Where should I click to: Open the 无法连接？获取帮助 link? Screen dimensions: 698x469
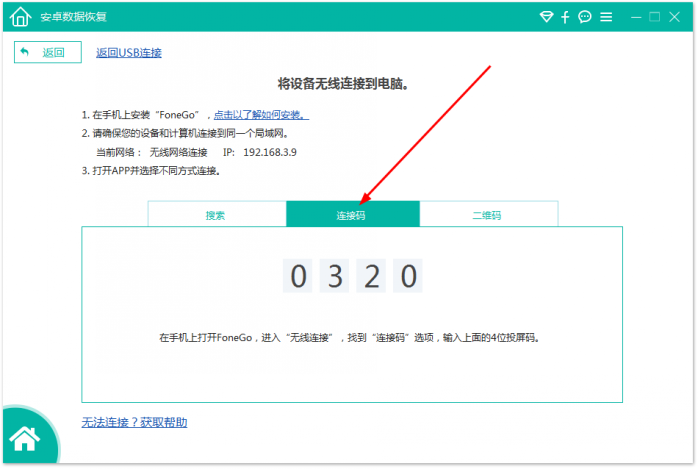click(x=134, y=422)
